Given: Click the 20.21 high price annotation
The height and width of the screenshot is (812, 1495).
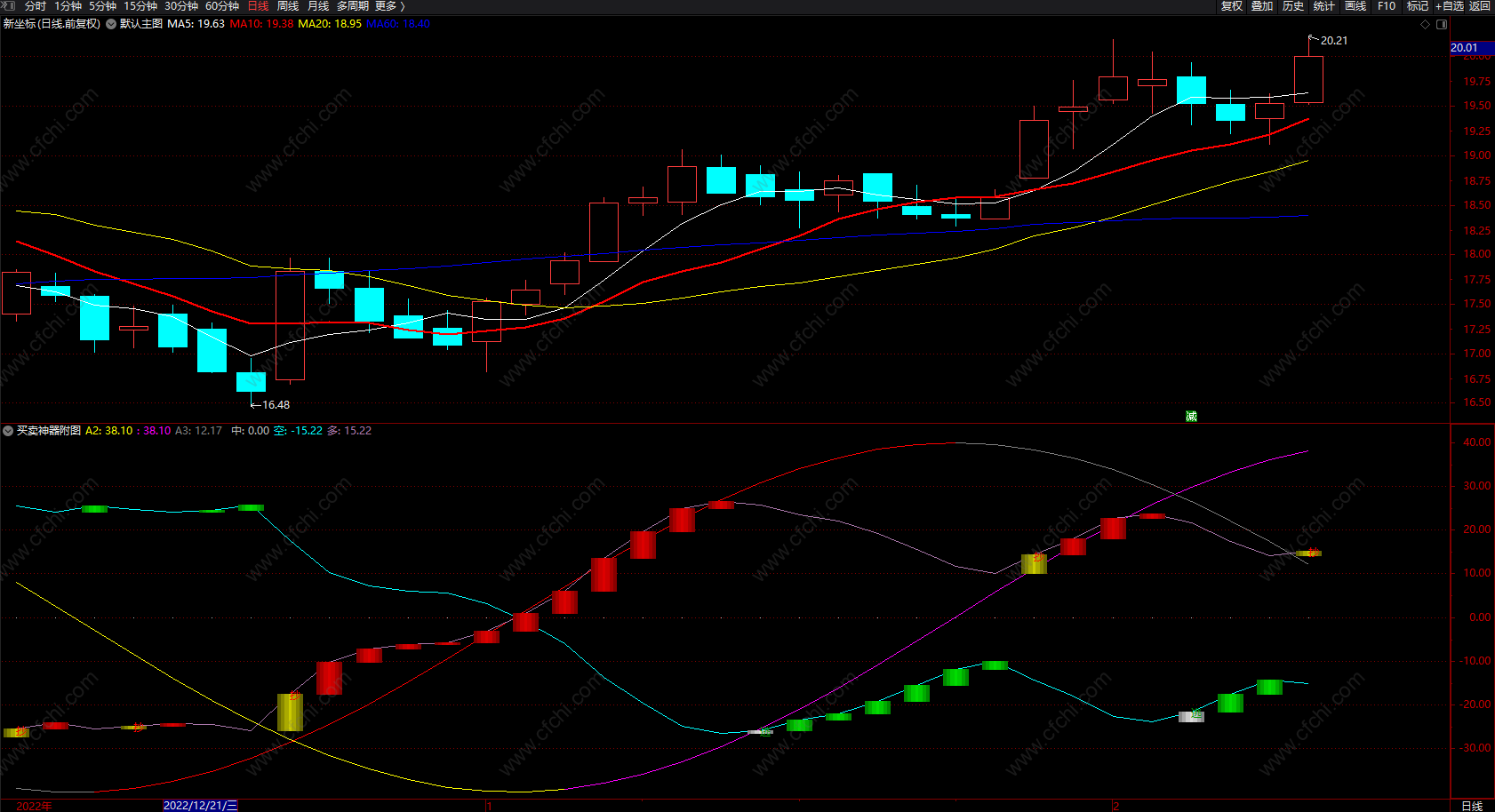Looking at the screenshot, I should [1334, 41].
